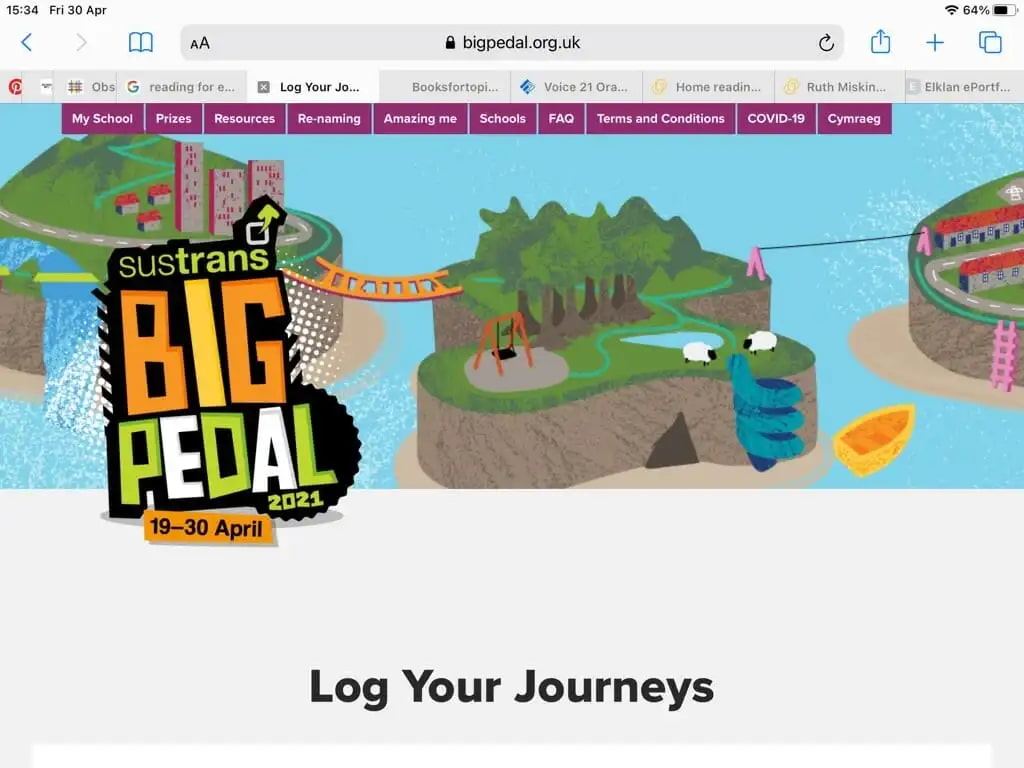
Task: Open the tab overview icon
Action: click(990, 42)
